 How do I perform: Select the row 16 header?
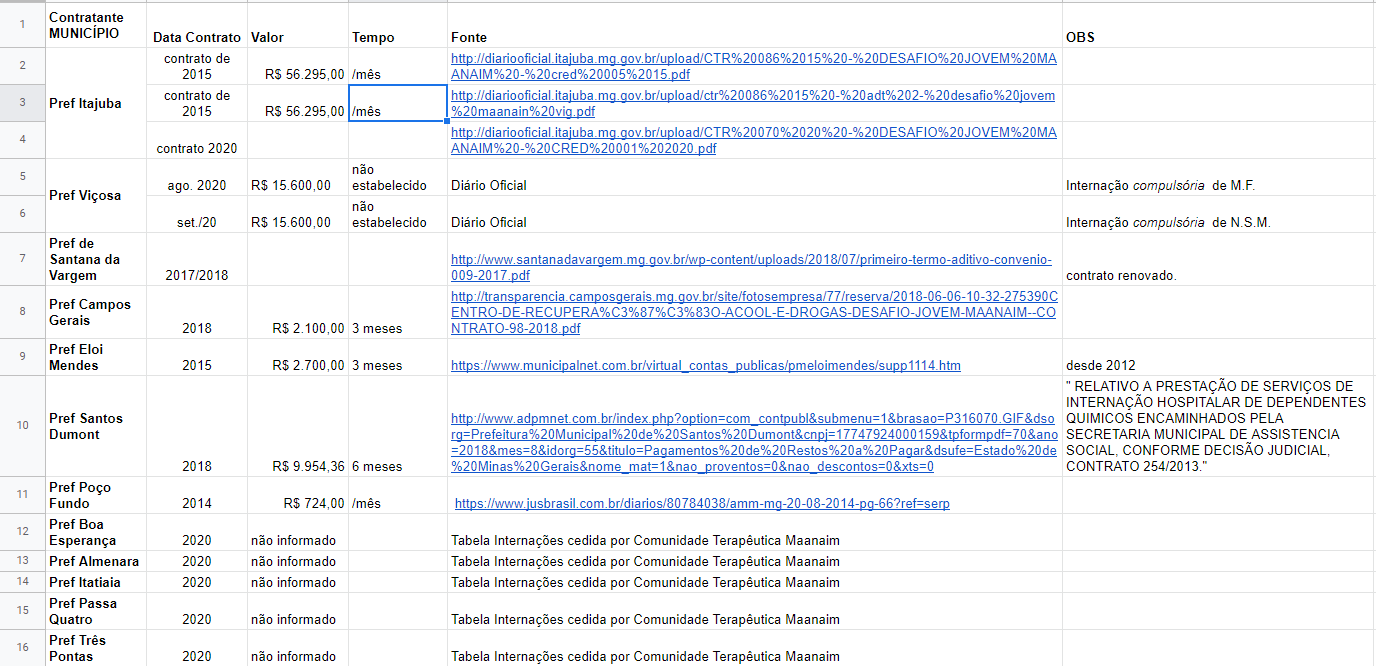click(22, 648)
